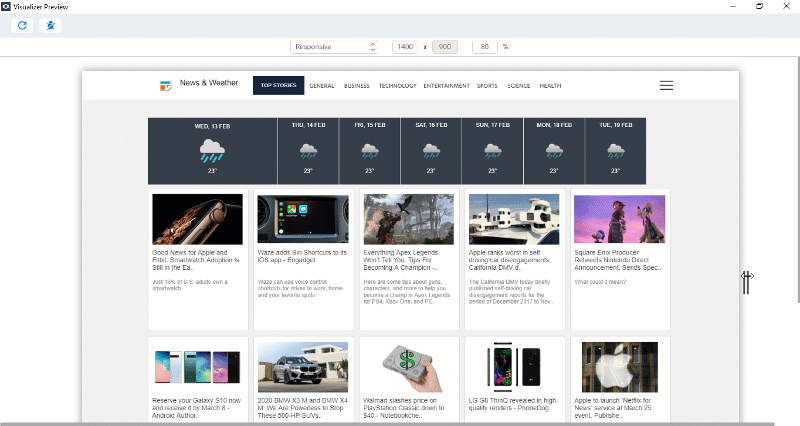
Task: Click the viewport width field showing 1400
Action: click(x=405, y=47)
